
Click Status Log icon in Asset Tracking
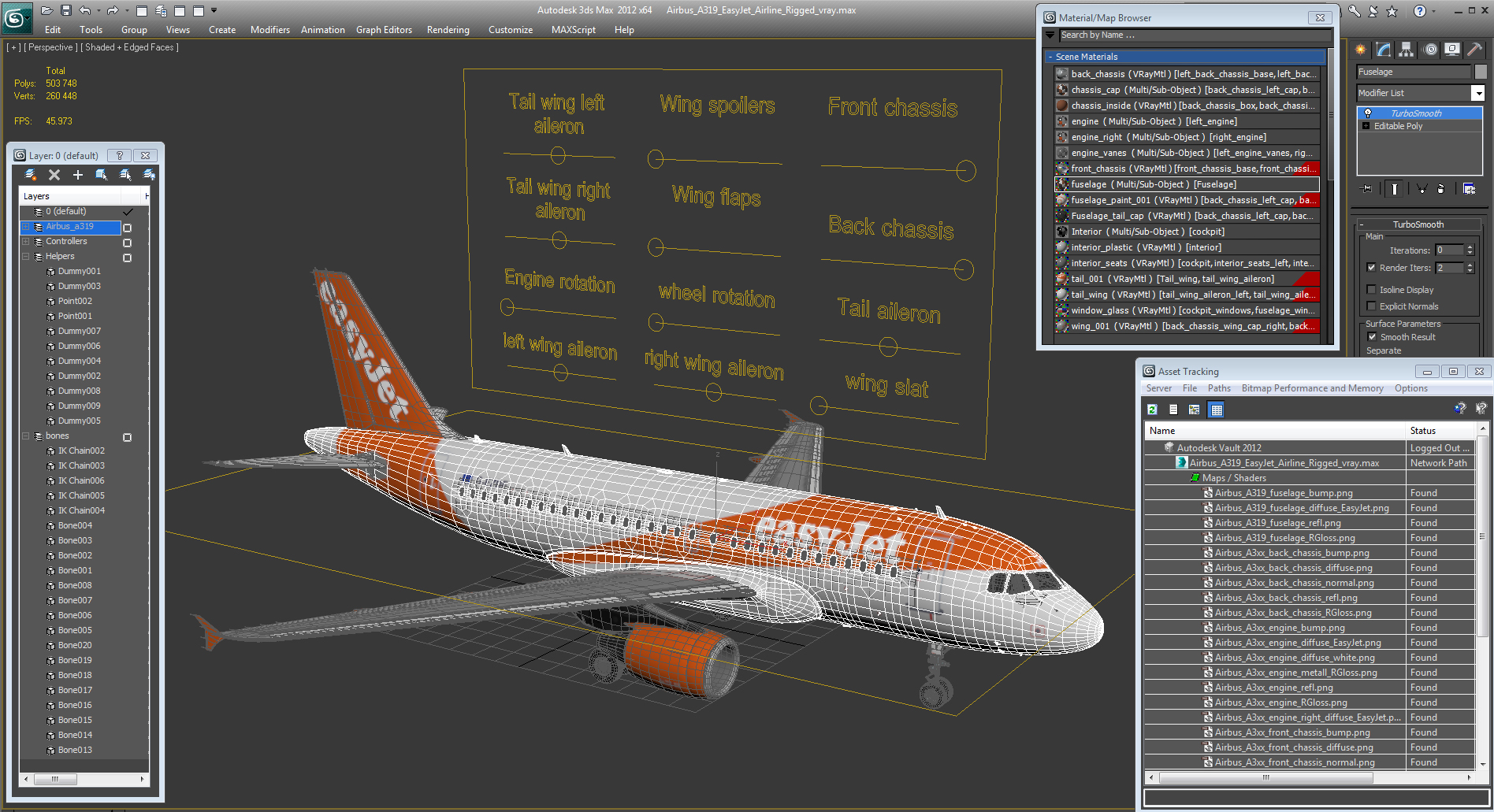1173,410
